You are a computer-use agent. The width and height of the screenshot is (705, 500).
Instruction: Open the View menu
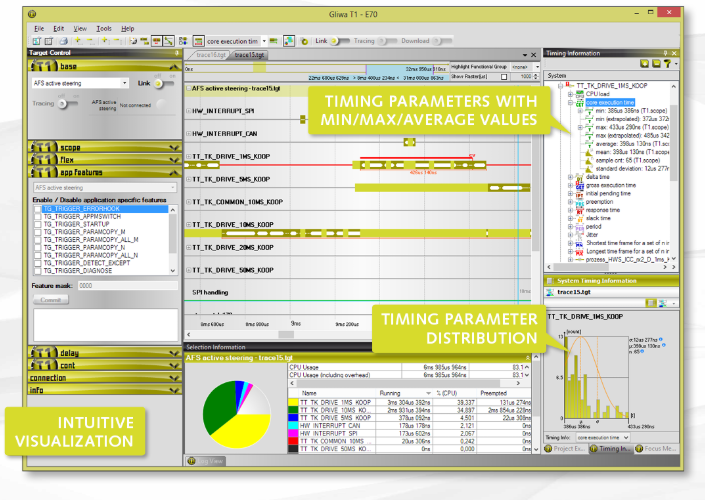tap(80, 28)
